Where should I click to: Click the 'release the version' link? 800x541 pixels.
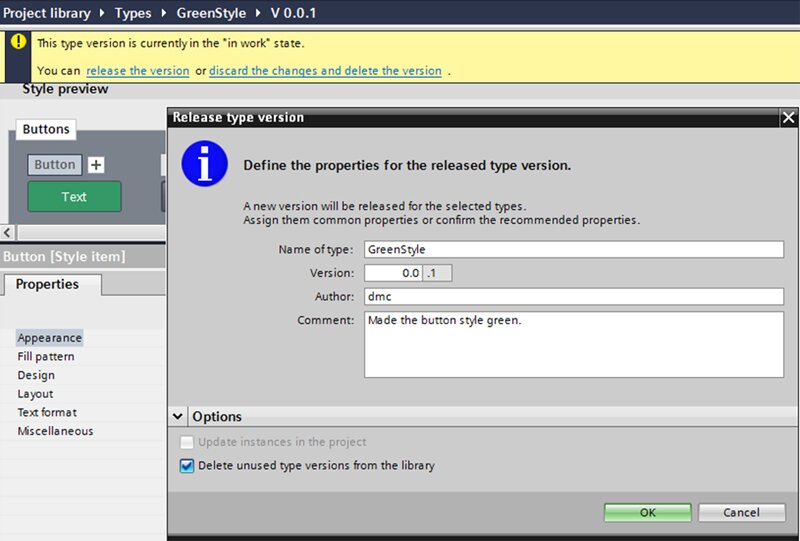[138, 70]
